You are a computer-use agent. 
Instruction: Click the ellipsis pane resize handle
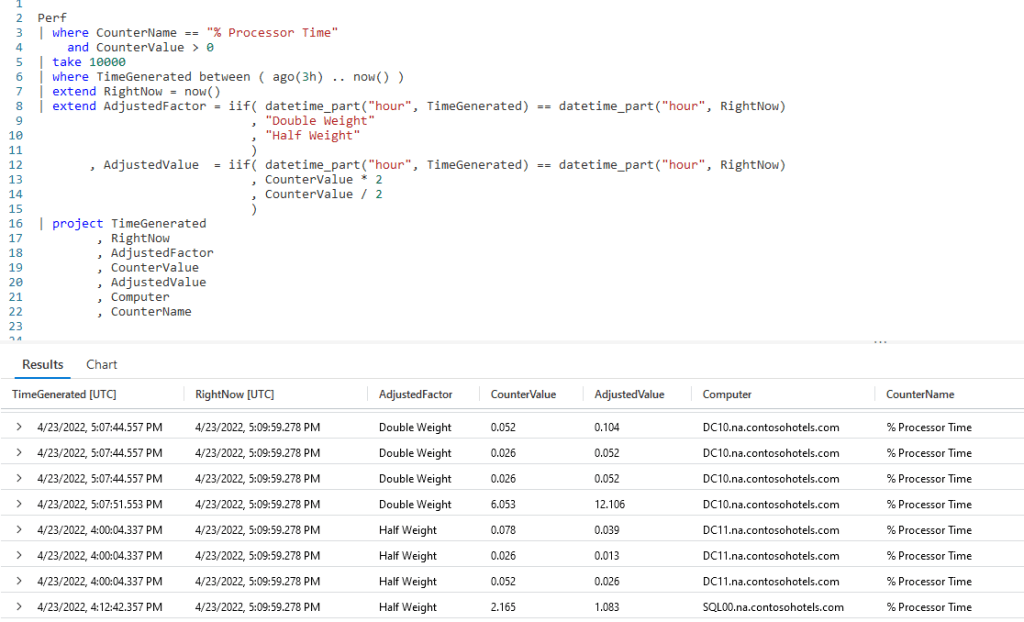point(880,342)
